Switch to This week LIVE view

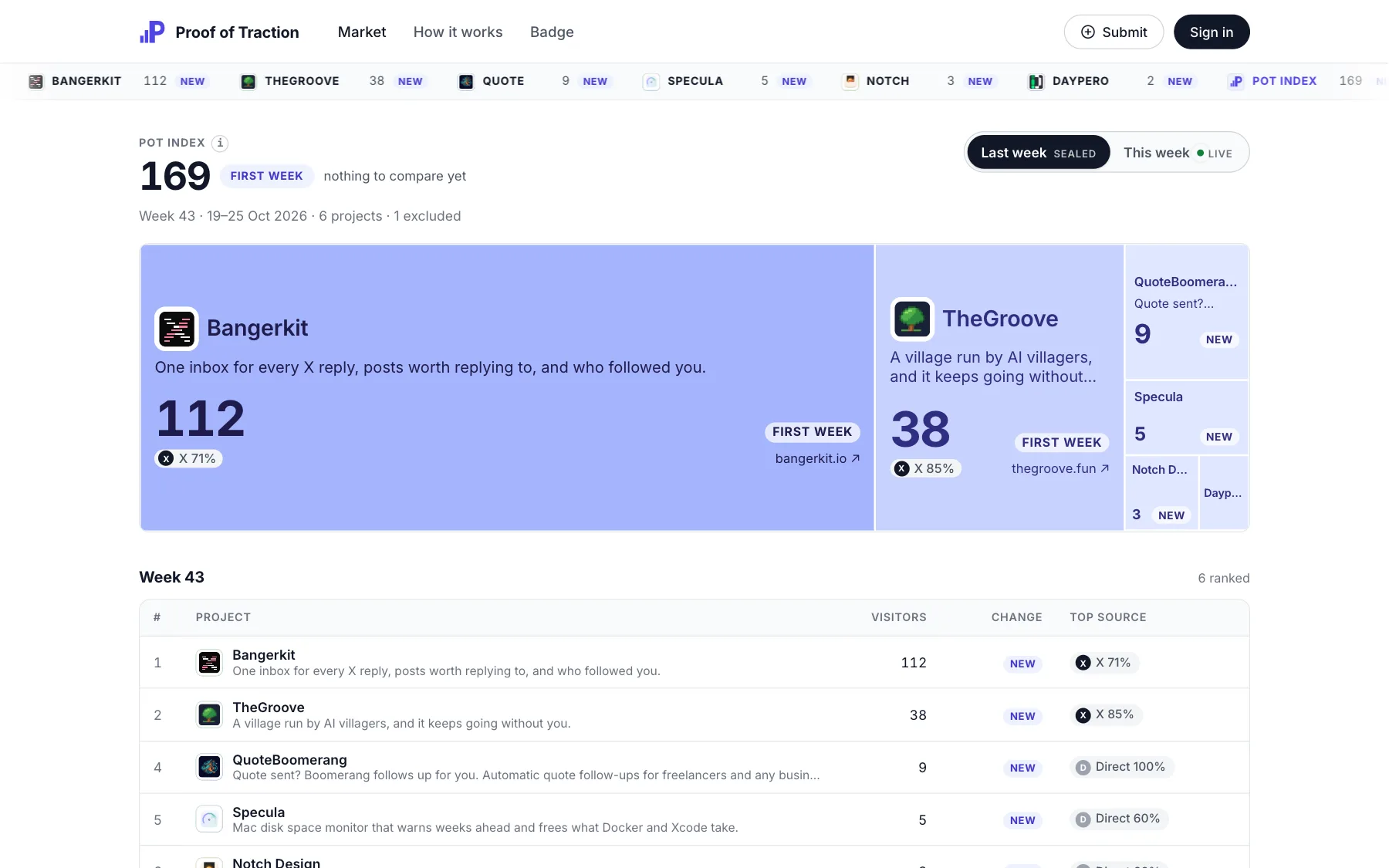(1178, 153)
